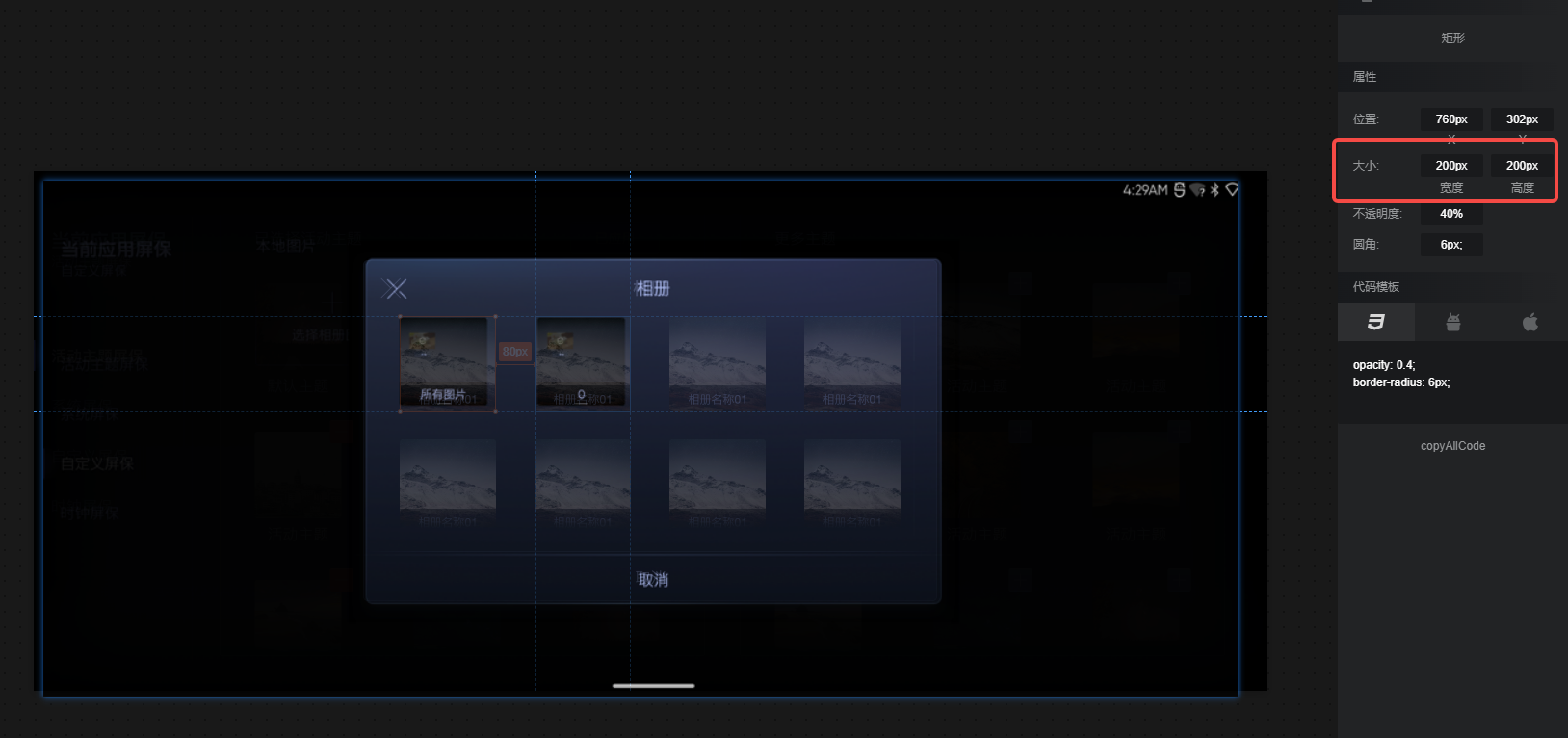Click the Wi-Fi icon in mockup status bar
The image size is (1568, 738).
1197,190
